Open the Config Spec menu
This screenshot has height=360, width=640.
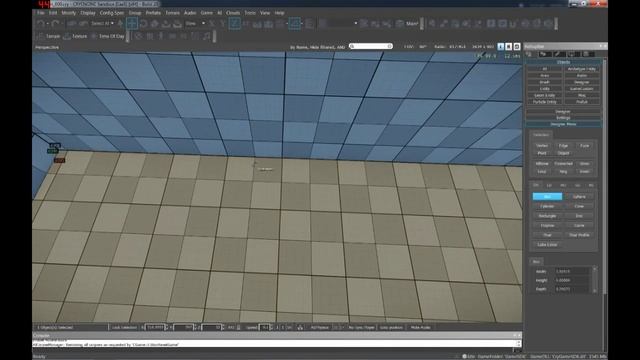(x=112, y=13)
